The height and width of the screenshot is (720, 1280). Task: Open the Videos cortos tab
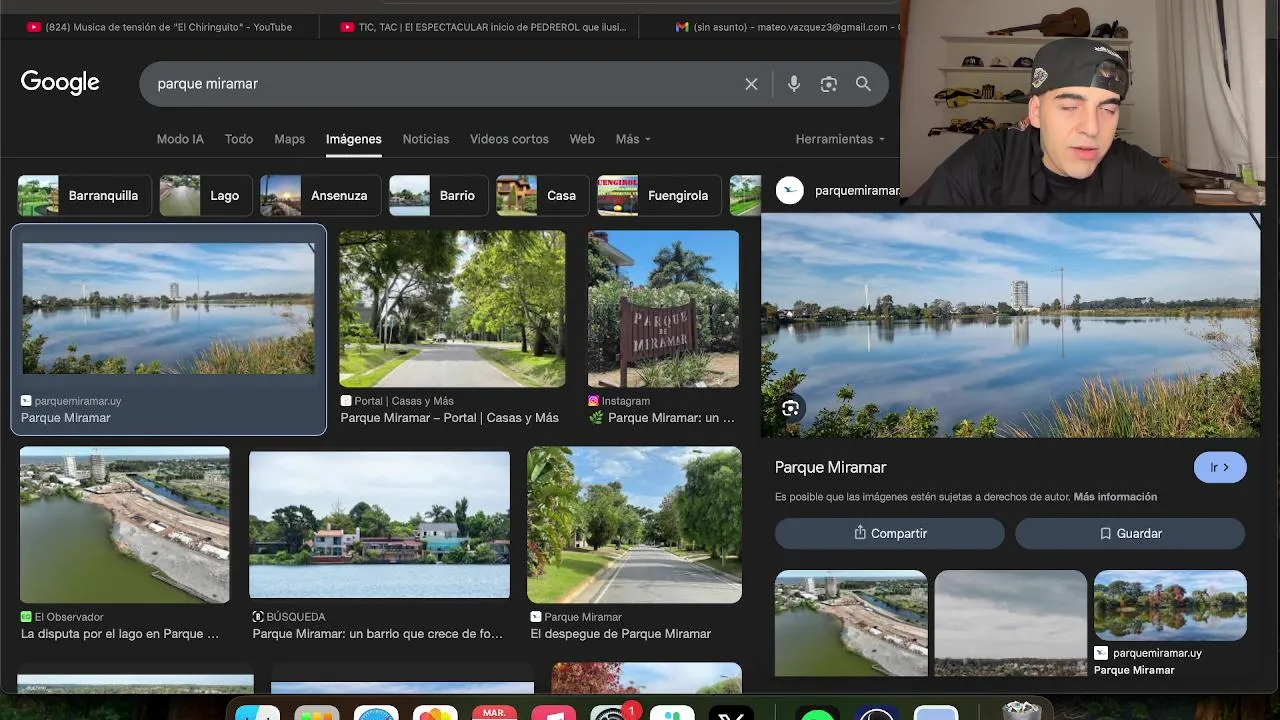point(509,139)
